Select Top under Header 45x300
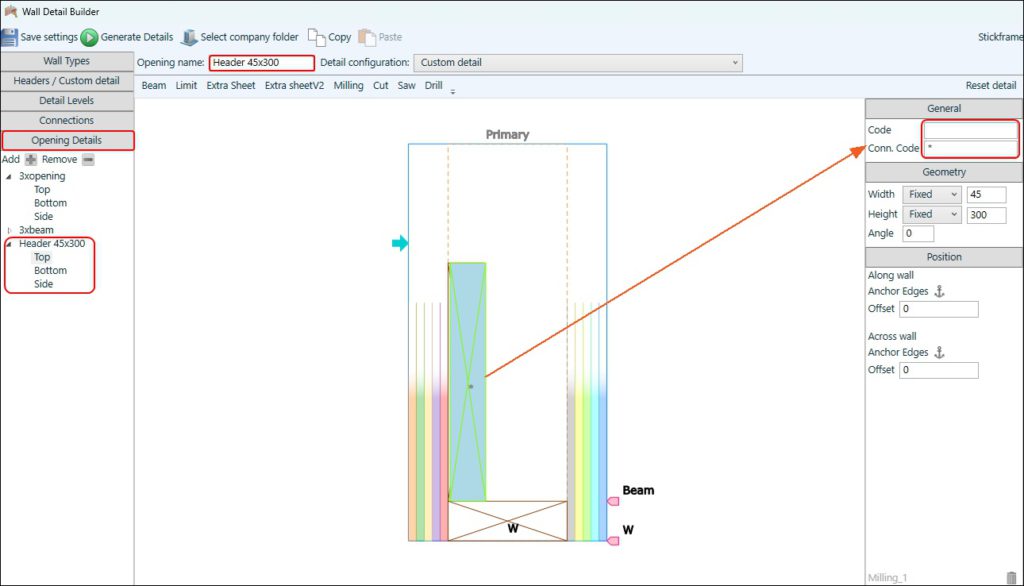 click(42, 257)
